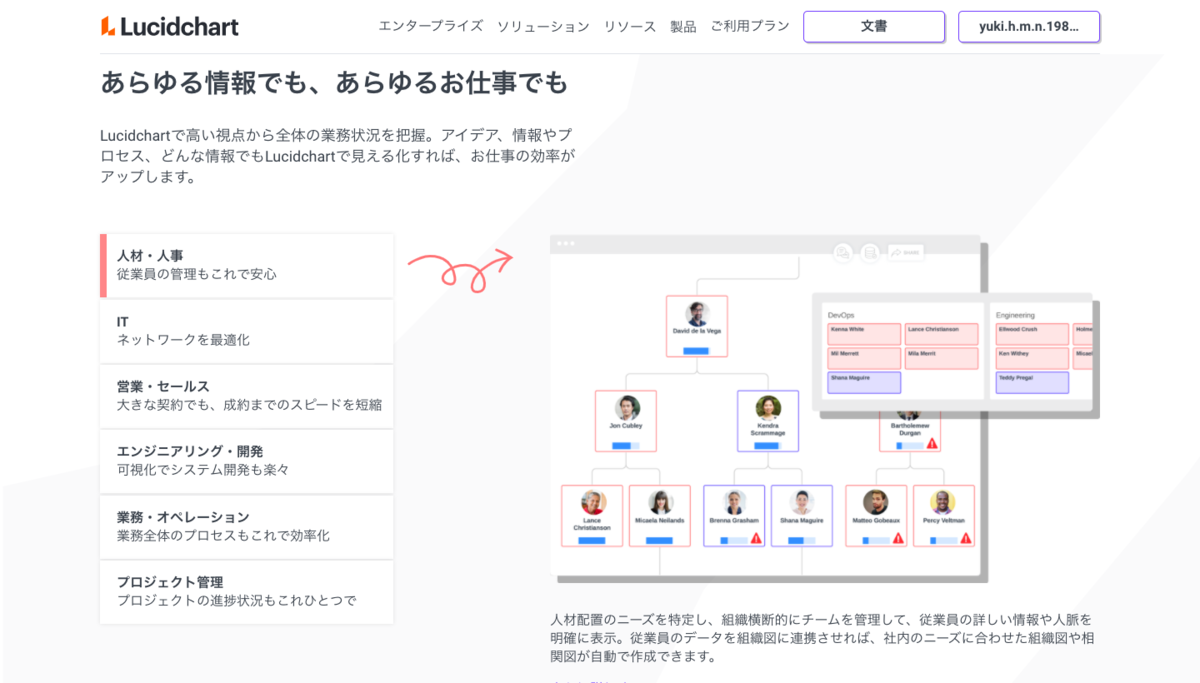
Task: Click warning icon on Brenna Grasham card
Action: tap(756, 539)
